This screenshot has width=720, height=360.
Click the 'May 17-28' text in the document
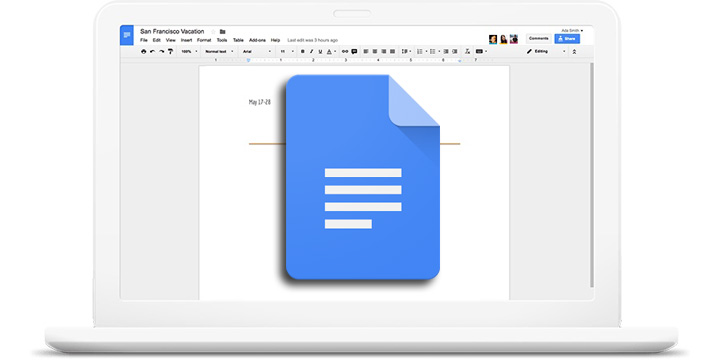pyautogui.click(x=260, y=102)
